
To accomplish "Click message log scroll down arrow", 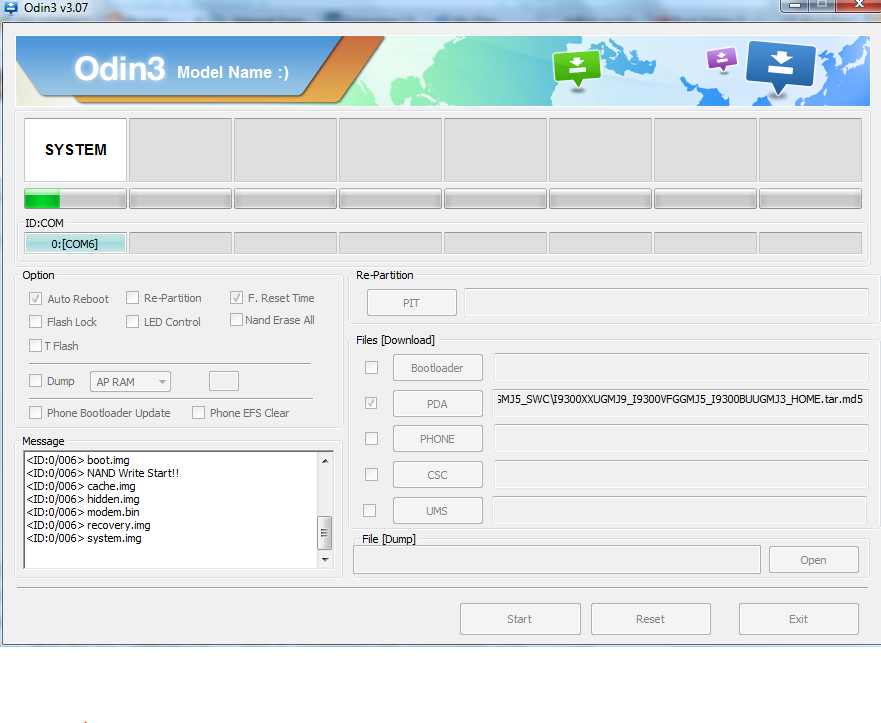I will pos(325,560).
